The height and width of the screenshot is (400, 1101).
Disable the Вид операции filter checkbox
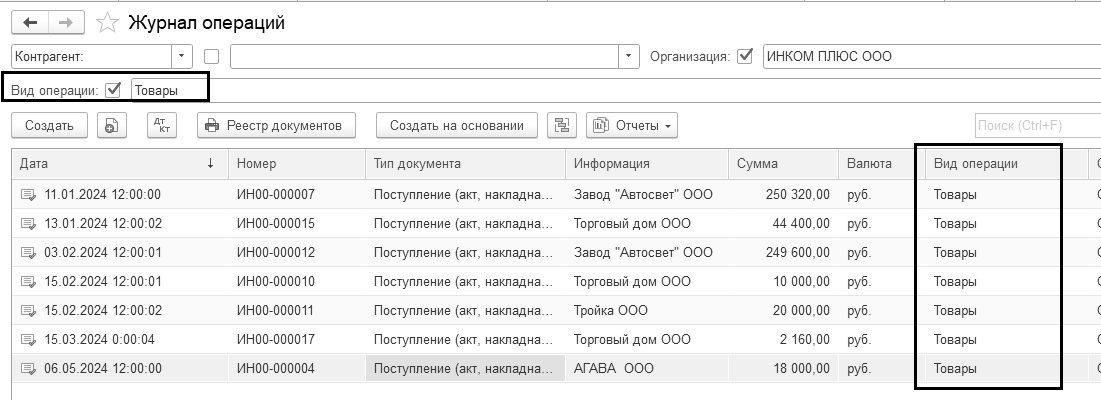pyautogui.click(x=113, y=90)
